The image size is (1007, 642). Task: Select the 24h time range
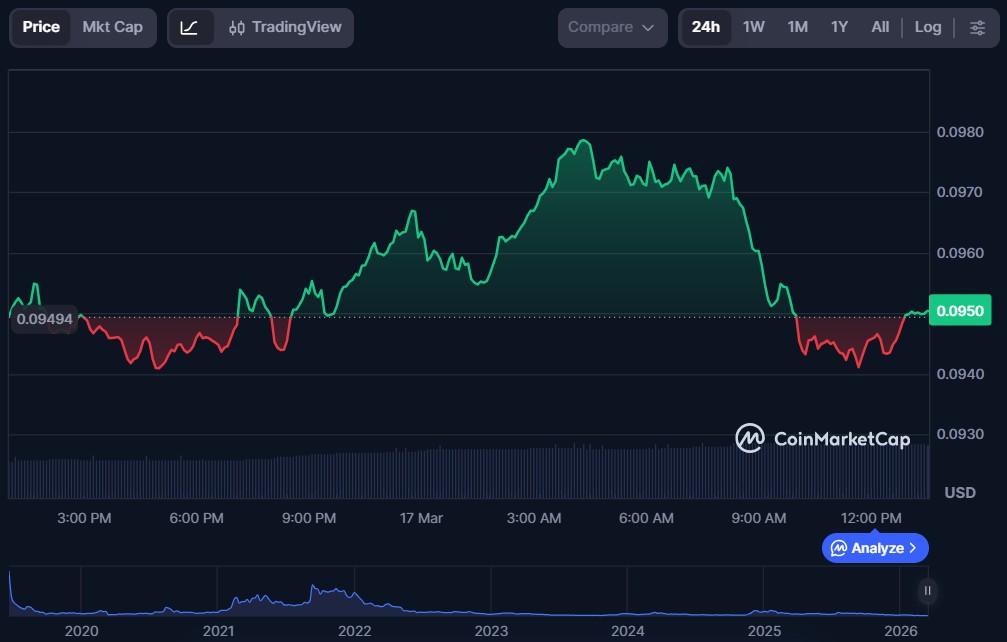pyautogui.click(x=705, y=27)
